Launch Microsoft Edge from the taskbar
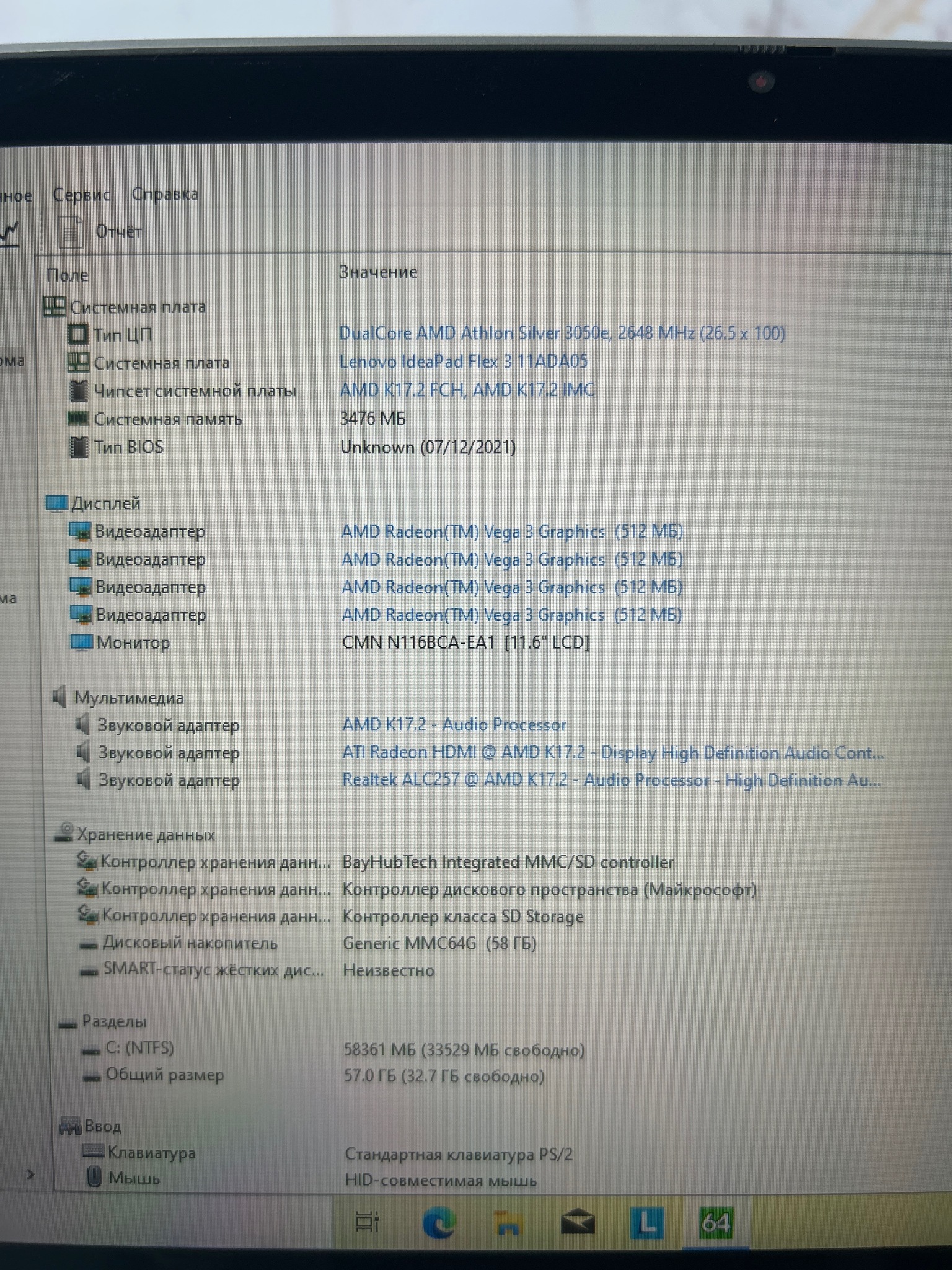Image resolution: width=952 pixels, height=1270 pixels. tap(439, 1223)
